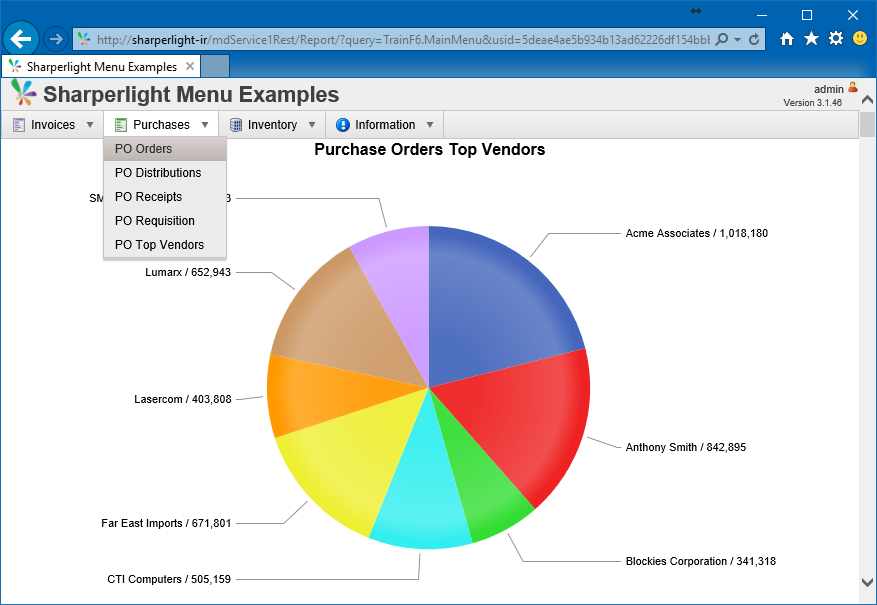Expand the Information dropdown arrow
877x605 pixels.
[x=430, y=125]
